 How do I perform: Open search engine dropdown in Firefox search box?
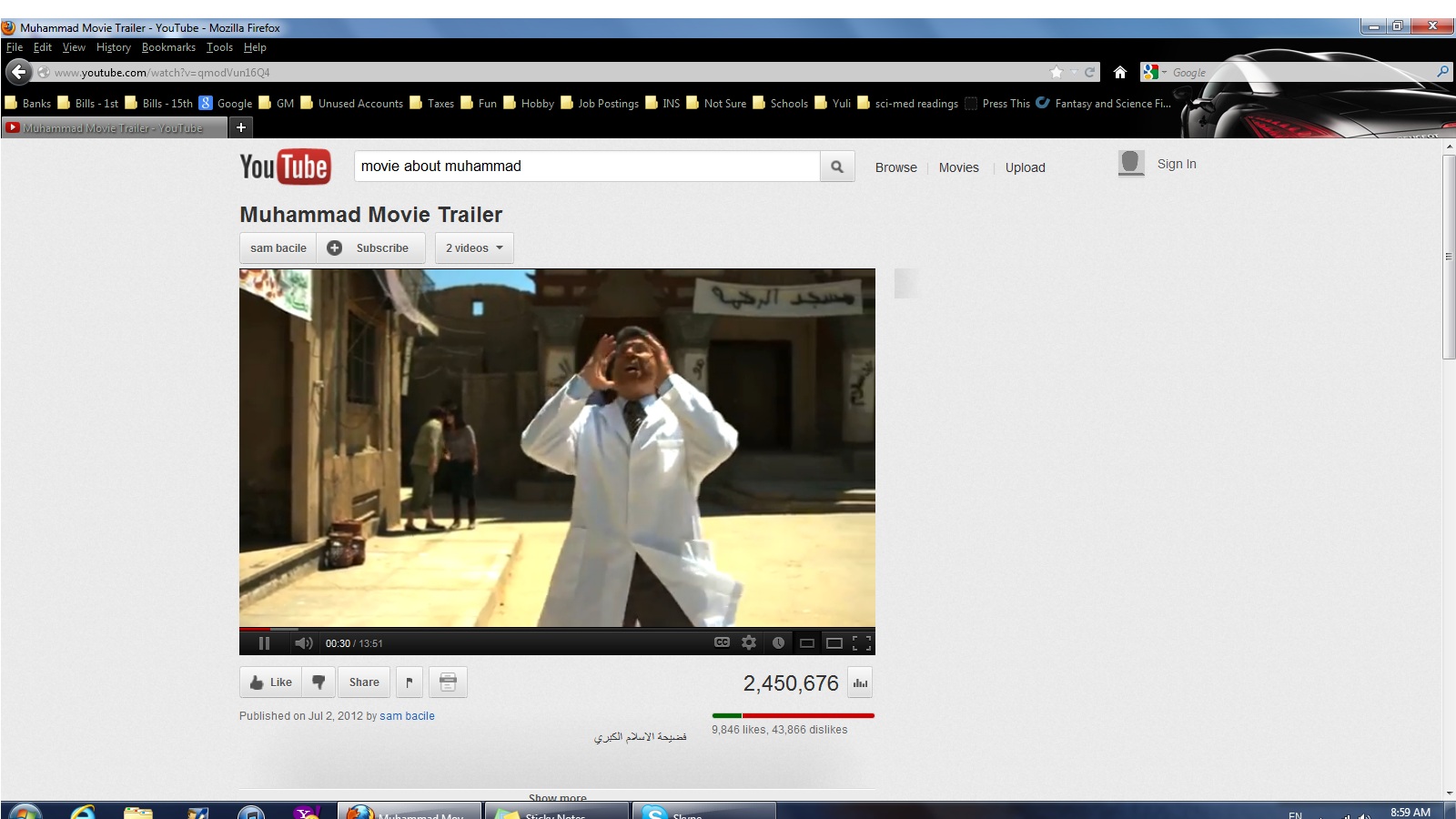pos(1154,73)
